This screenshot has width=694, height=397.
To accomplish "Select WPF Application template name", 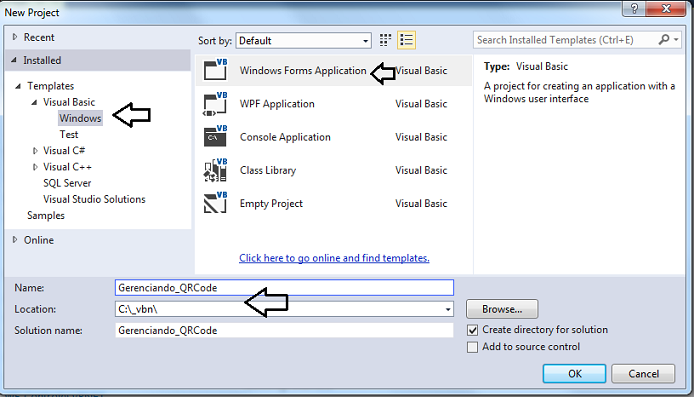I will click(x=277, y=104).
